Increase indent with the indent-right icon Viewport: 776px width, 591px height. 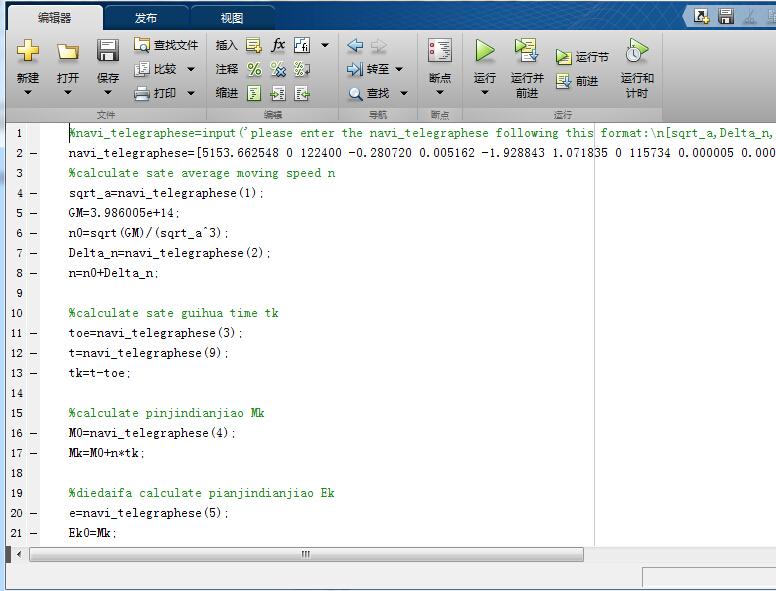pyautogui.click(x=278, y=93)
